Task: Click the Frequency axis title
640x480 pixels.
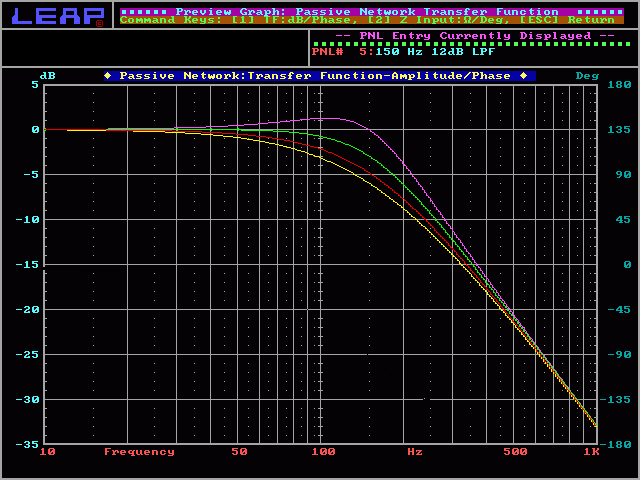Action: (x=139, y=452)
